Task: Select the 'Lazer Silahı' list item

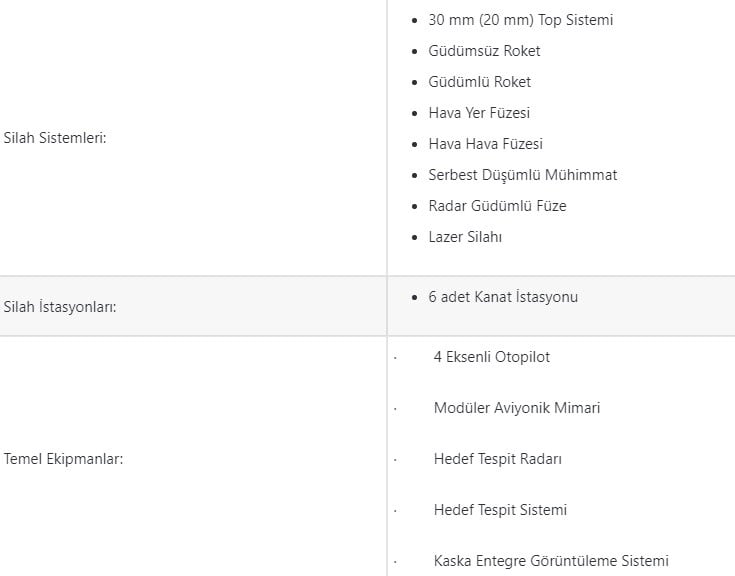Action: 465,237
